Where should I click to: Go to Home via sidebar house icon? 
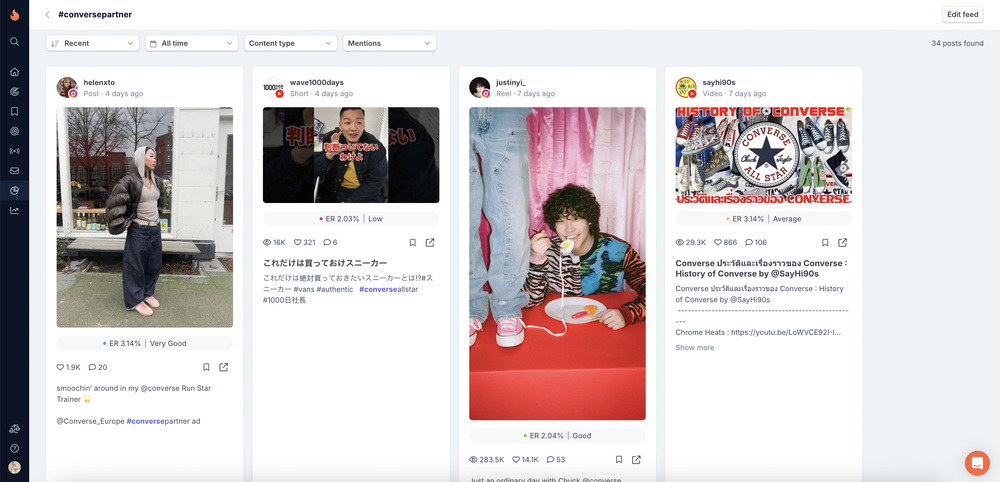[15, 72]
